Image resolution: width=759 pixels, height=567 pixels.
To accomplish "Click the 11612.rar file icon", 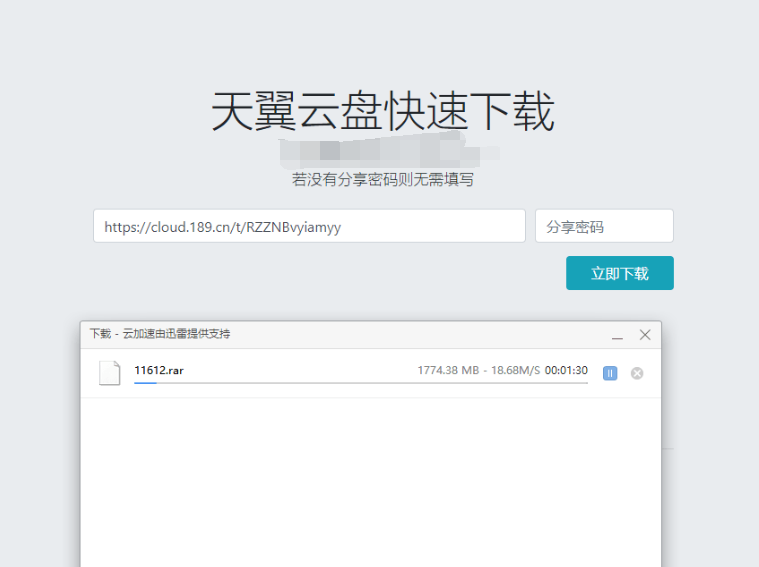I will pos(109,373).
